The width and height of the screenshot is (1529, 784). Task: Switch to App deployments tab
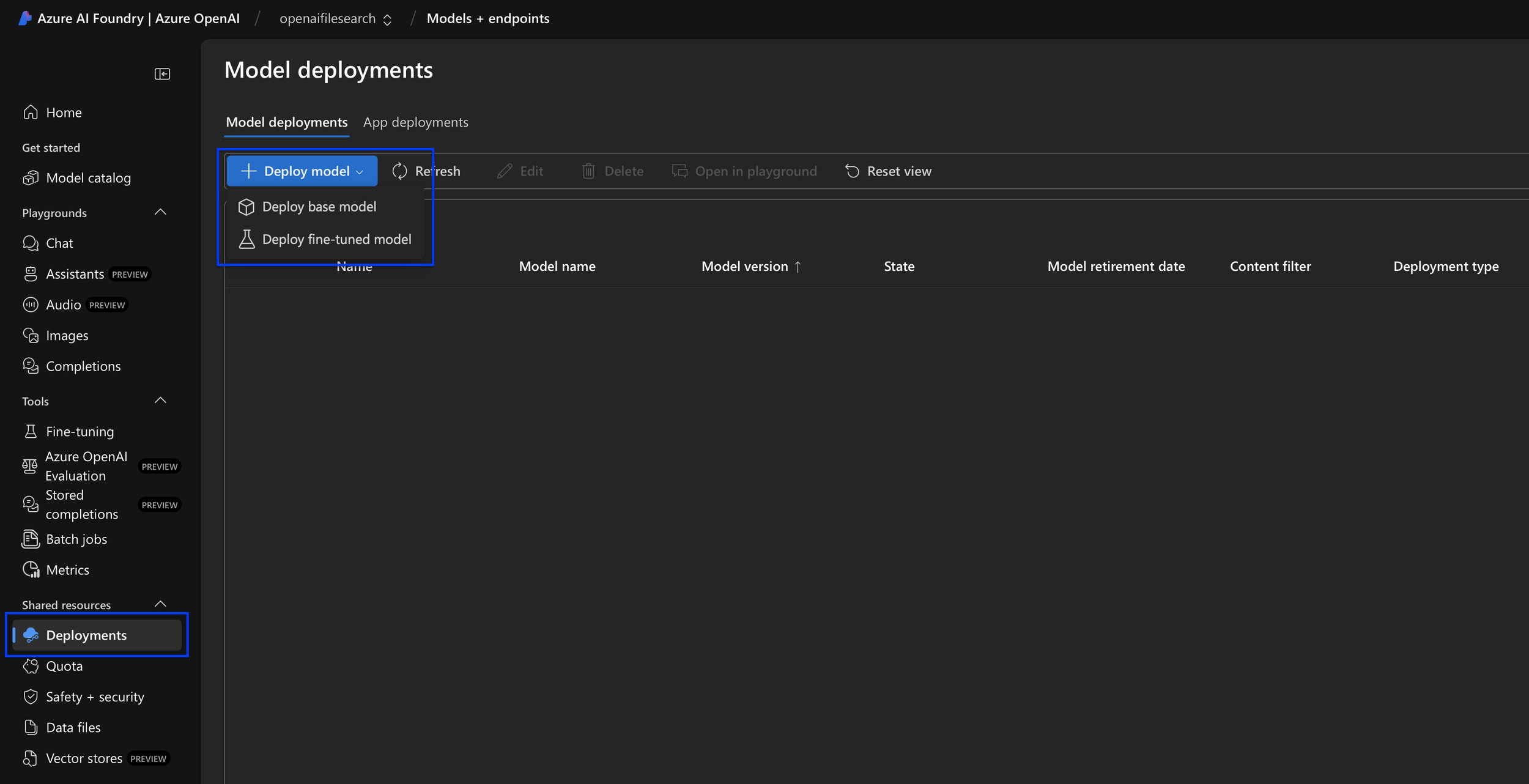click(x=415, y=122)
